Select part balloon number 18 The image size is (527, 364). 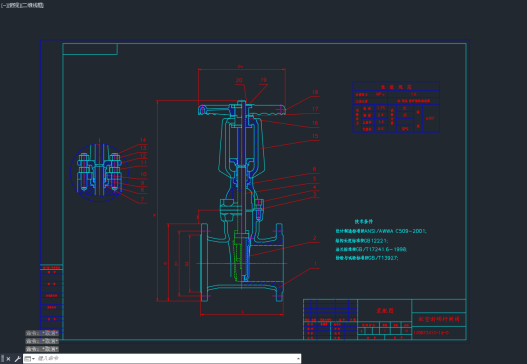(x=315, y=92)
